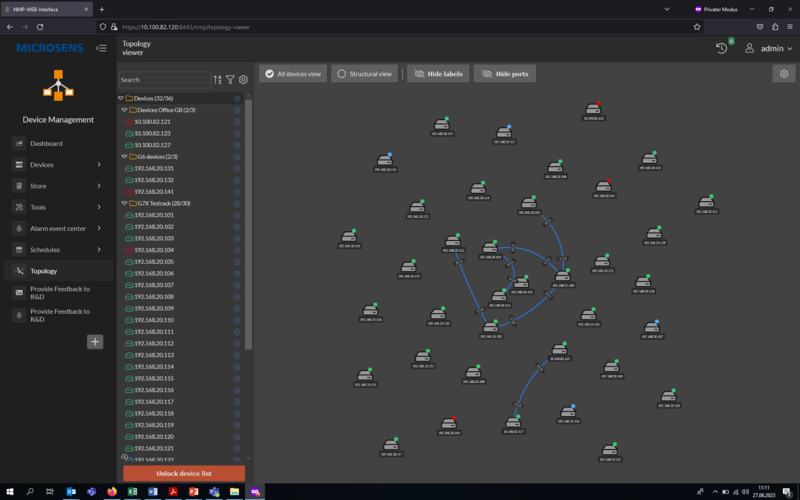The width and height of the screenshot is (800, 500).
Task: Select the Structural view option
Action: point(364,74)
